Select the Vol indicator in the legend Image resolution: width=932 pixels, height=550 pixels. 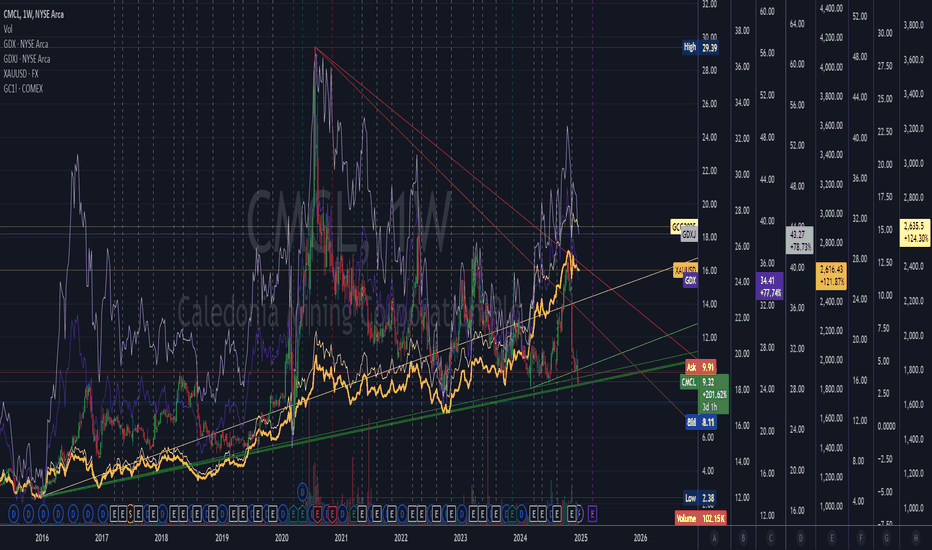pyautogui.click(x=8, y=29)
